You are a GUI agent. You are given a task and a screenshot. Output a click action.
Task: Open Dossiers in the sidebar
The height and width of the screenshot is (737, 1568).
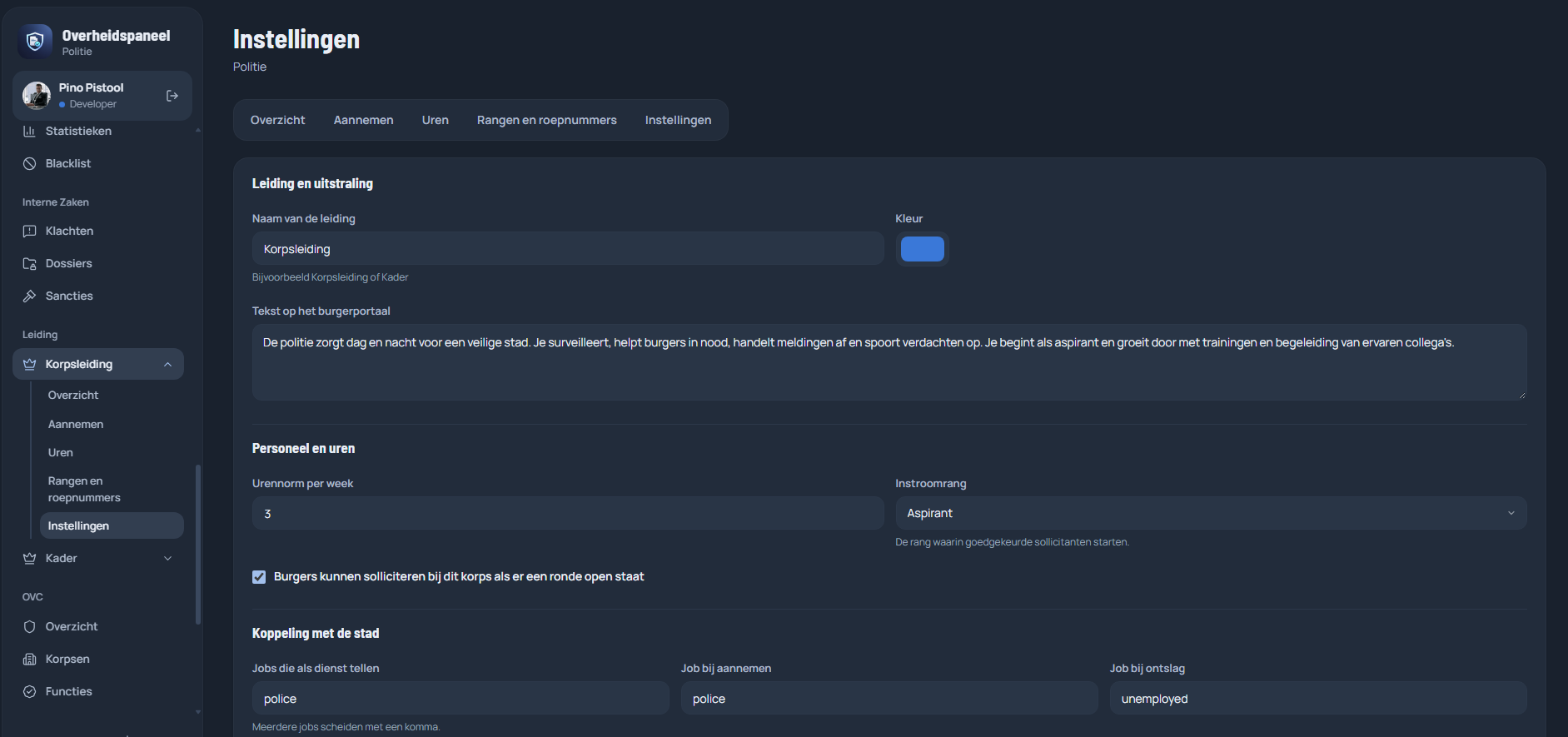click(98, 263)
